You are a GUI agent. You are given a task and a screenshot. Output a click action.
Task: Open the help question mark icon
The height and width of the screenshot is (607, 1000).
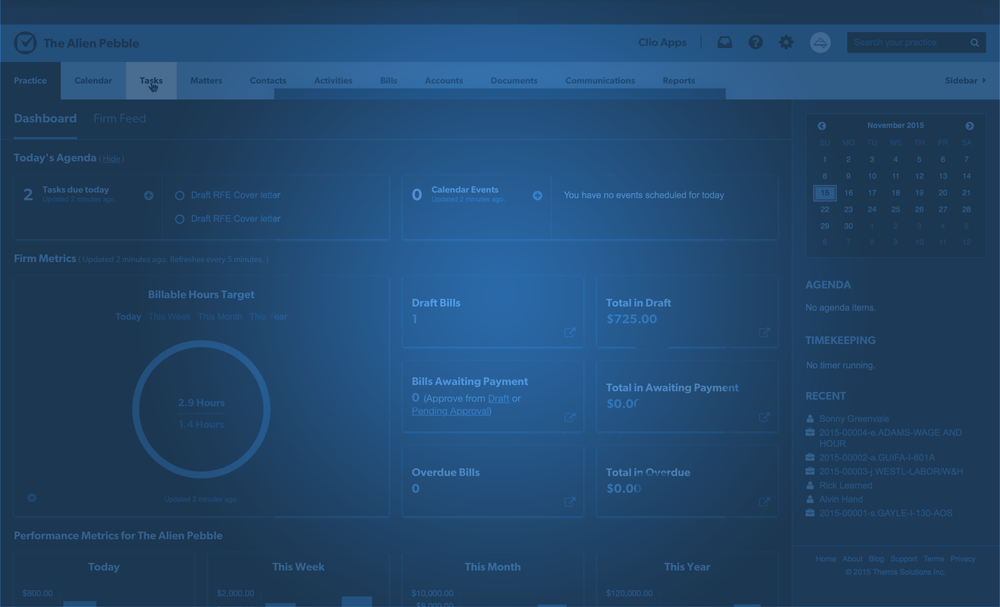[x=756, y=43]
